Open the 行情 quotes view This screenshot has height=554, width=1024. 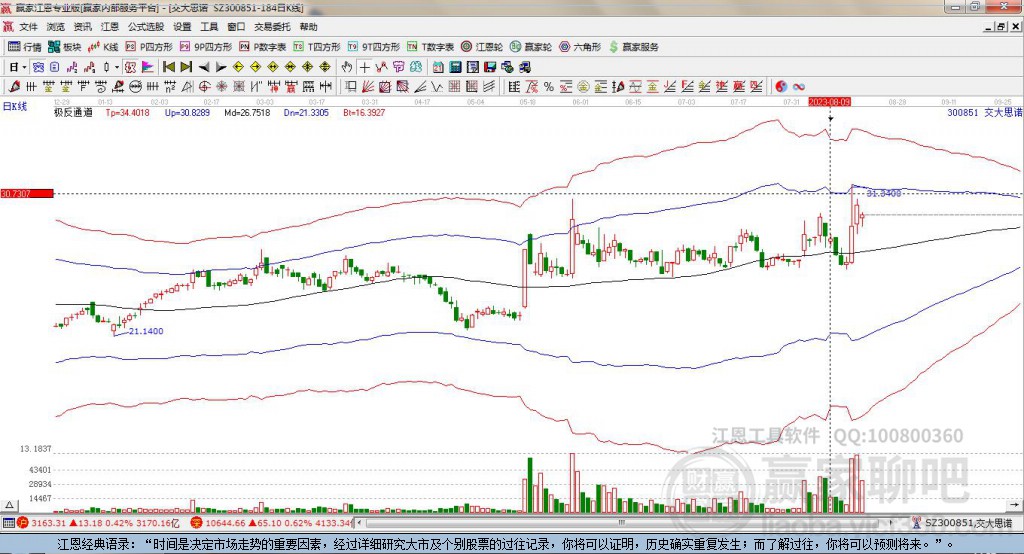coord(25,47)
